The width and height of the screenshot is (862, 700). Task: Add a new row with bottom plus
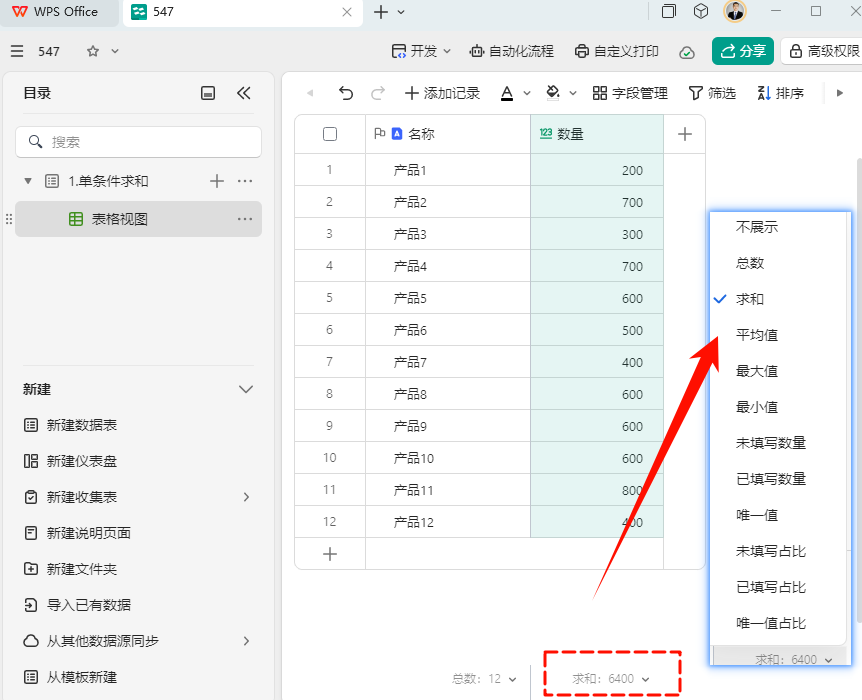point(330,554)
